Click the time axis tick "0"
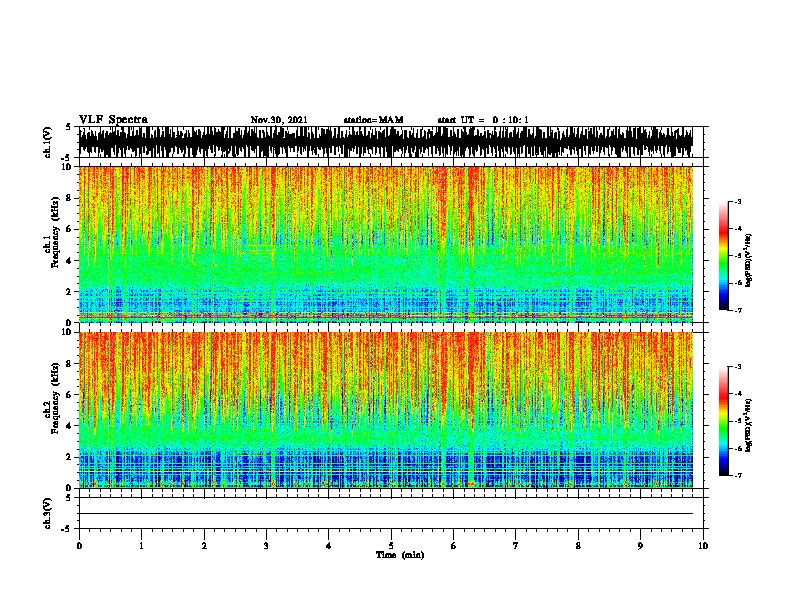 [x=79, y=546]
